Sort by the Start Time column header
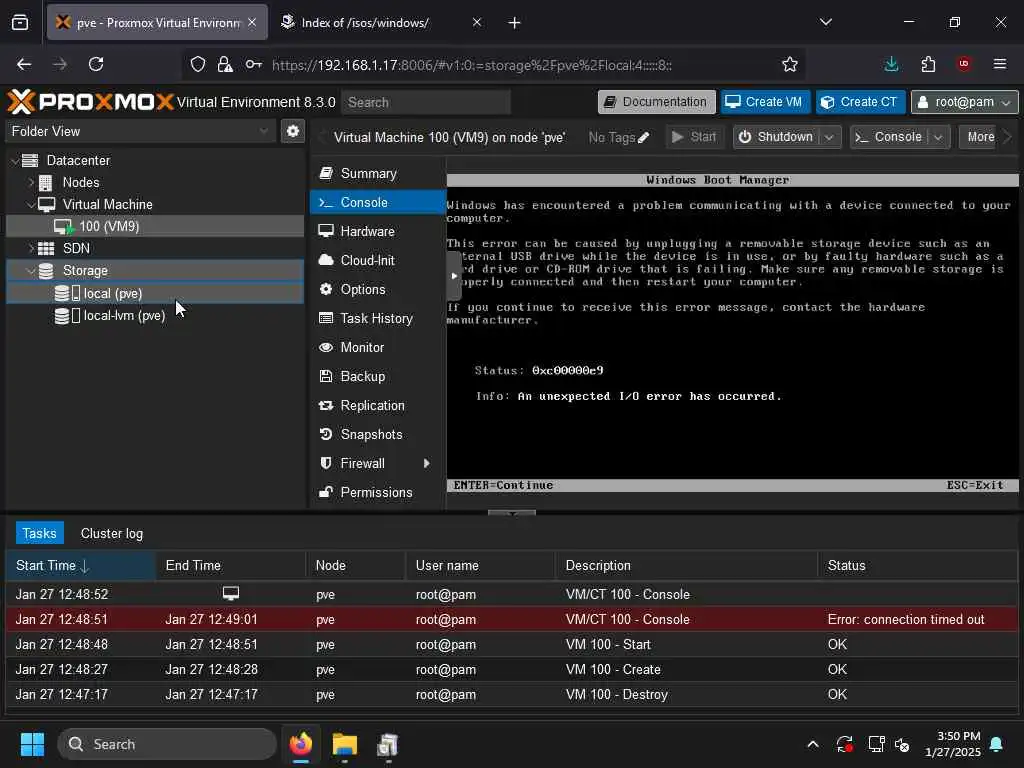This screenshot has height=768, width=1024. [x=80, y=566]
